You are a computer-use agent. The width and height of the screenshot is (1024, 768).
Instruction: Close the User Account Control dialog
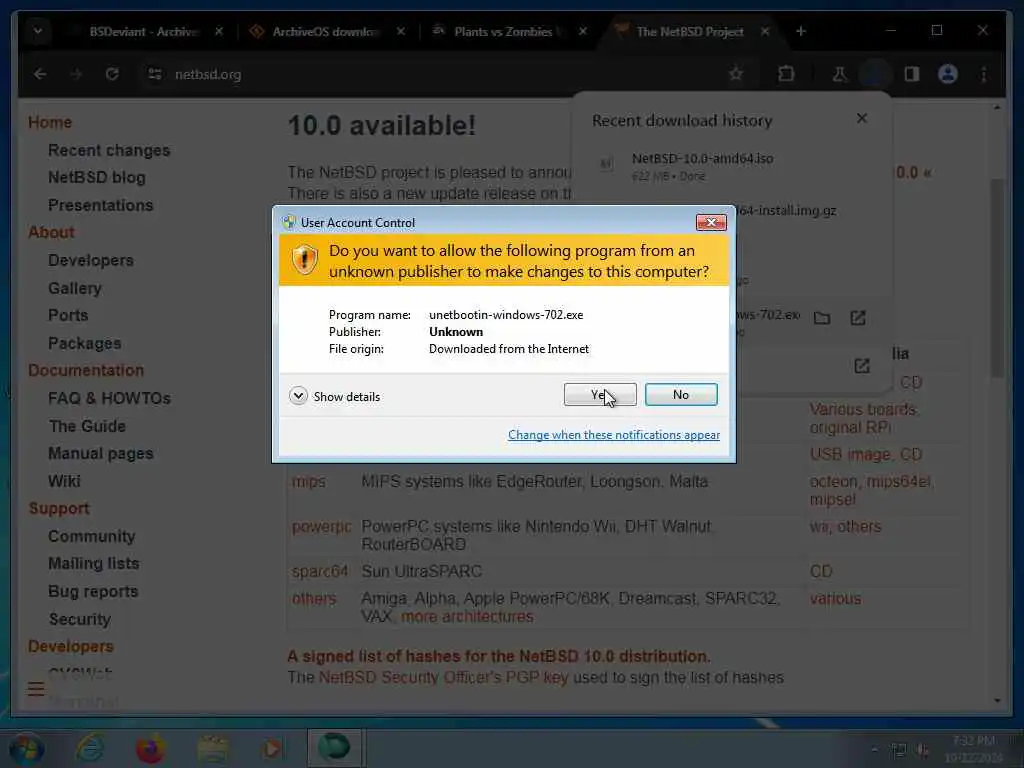(711, 223)
